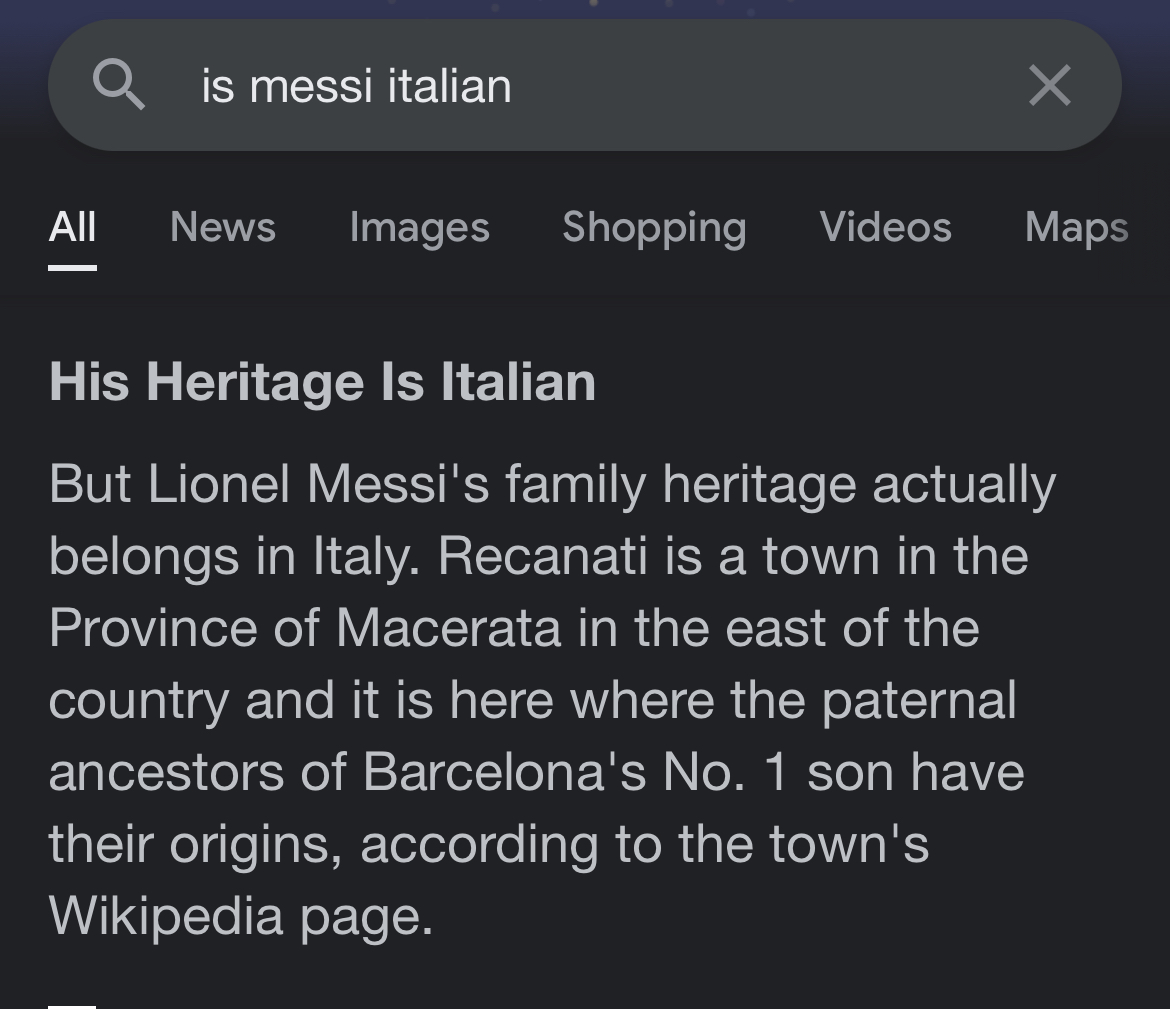Open the Maps tab

[x=1076, y=227]
